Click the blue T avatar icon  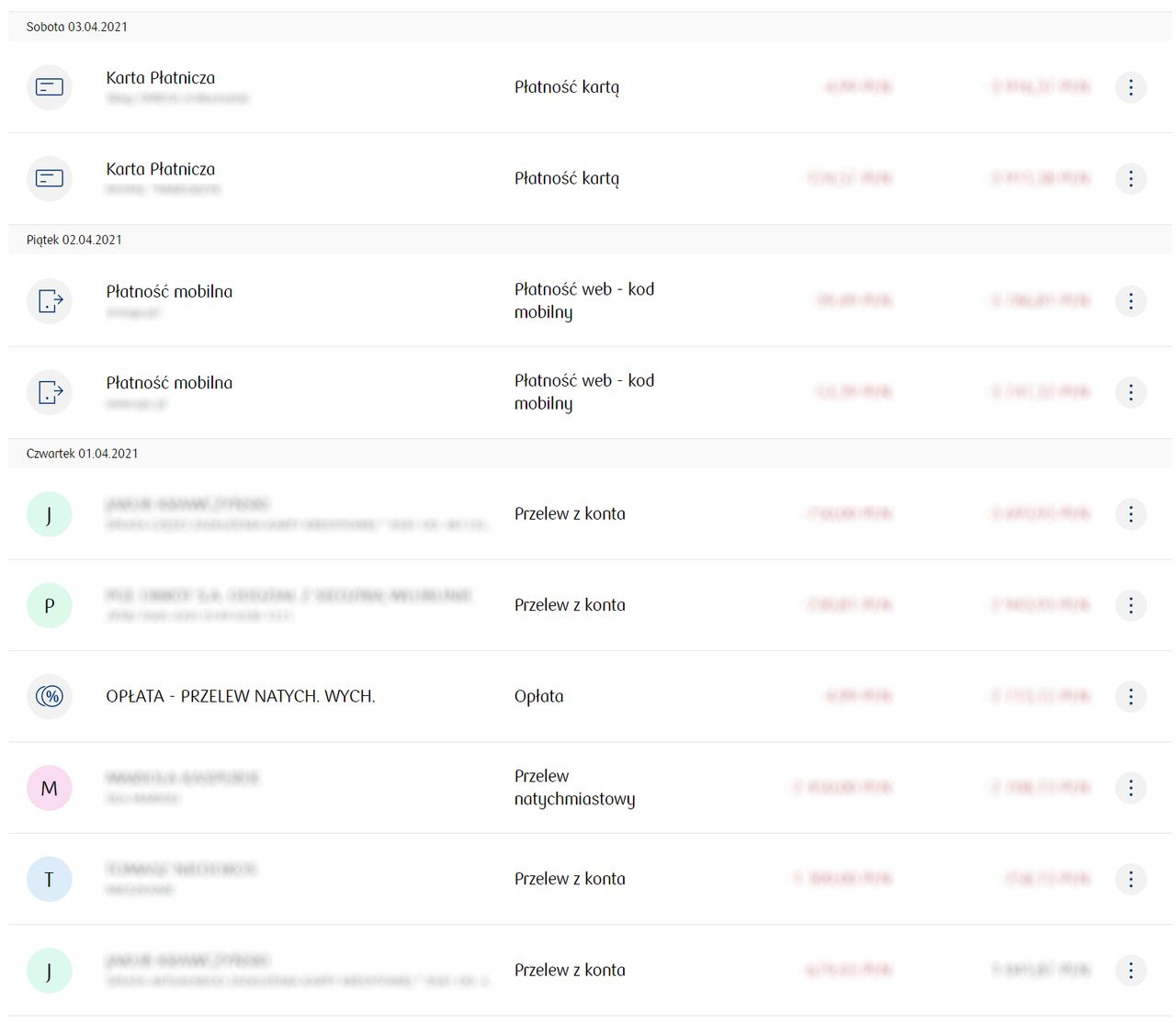coord(50,879)
